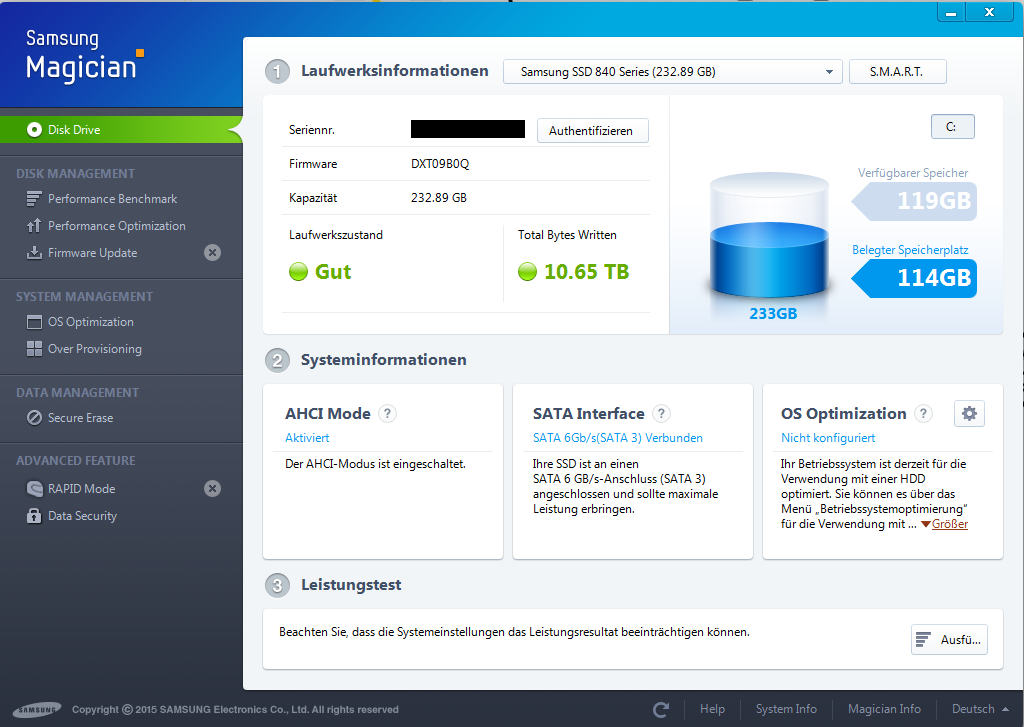Click the blue disk cylinder graphic
The height and width of the screenshot is (727, 1024).
tap(769, 237)
